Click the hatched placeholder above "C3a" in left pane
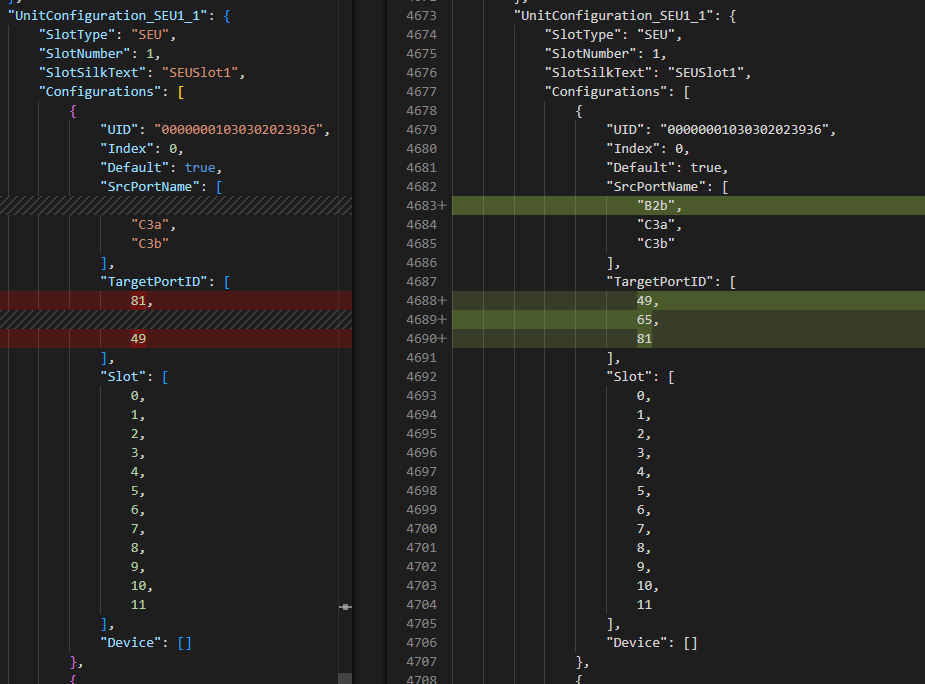Image resolution: width=925 pixels, height=684 pixels. [x=175, y=205]
